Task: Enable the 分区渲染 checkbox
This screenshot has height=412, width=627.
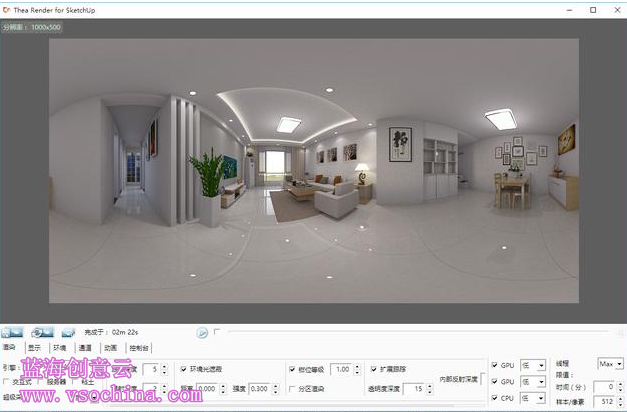Action: tap(292, 388)
